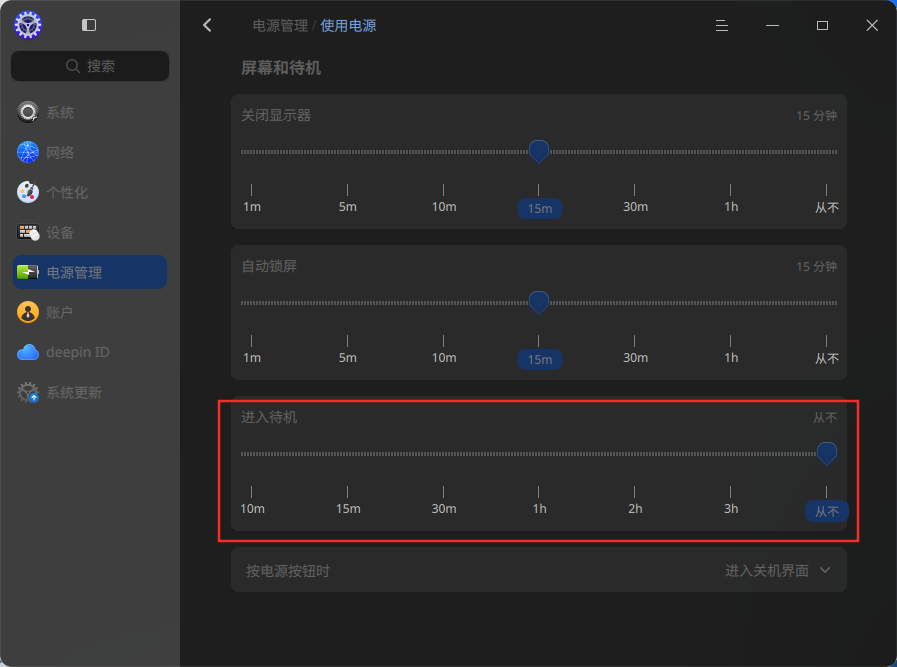Set 关闭显示器 to 30m
The height and width of the screenshot is (667, 897).
point(635,207)
